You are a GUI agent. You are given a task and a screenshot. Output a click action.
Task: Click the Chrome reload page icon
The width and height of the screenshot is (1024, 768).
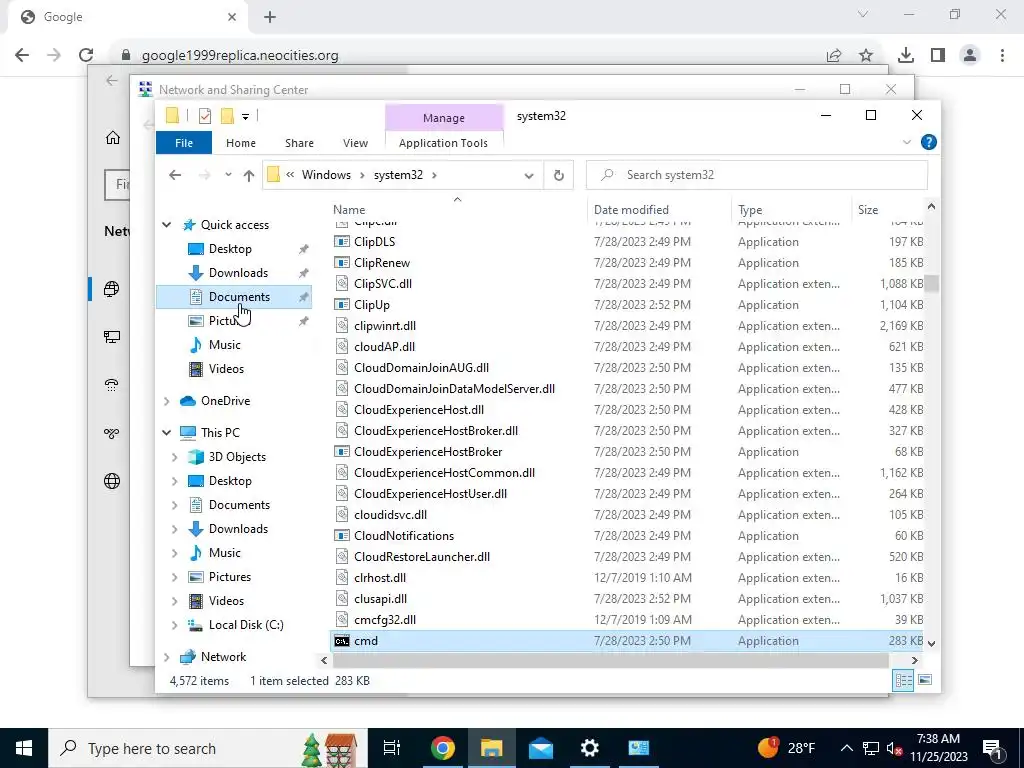86,55
